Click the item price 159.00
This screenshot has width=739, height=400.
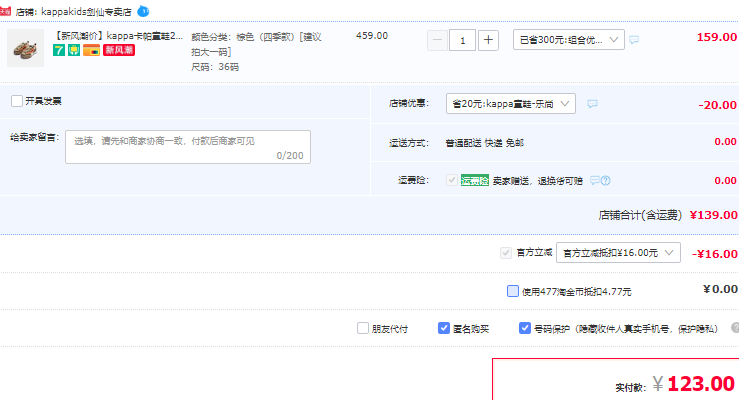tap(716, 37)
